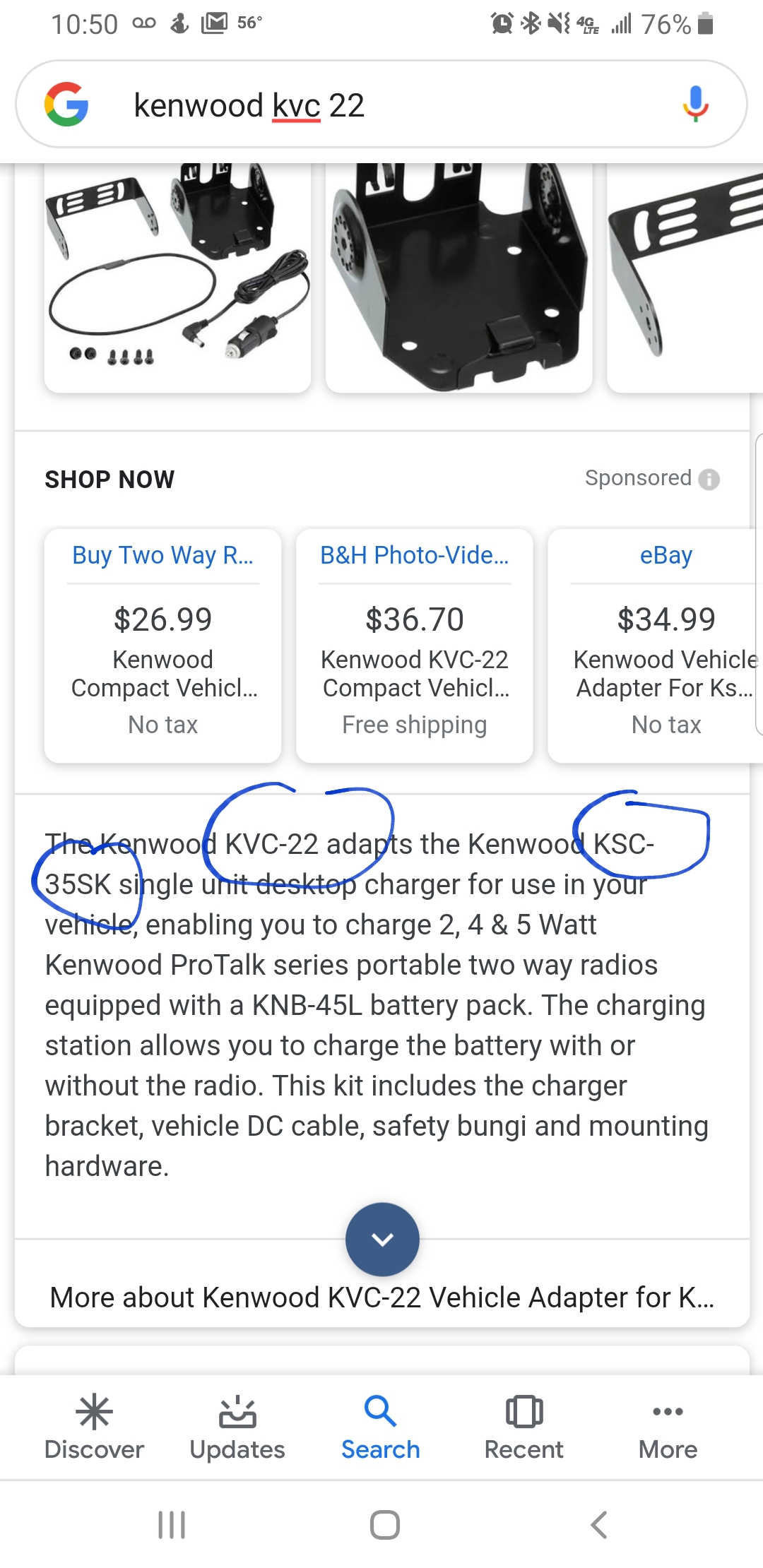This screenshot has width=763, height=1568.
Task: Open B&H Photo-Video $36.70 listing
Action: pyautogui.click(x=415, y=645)
